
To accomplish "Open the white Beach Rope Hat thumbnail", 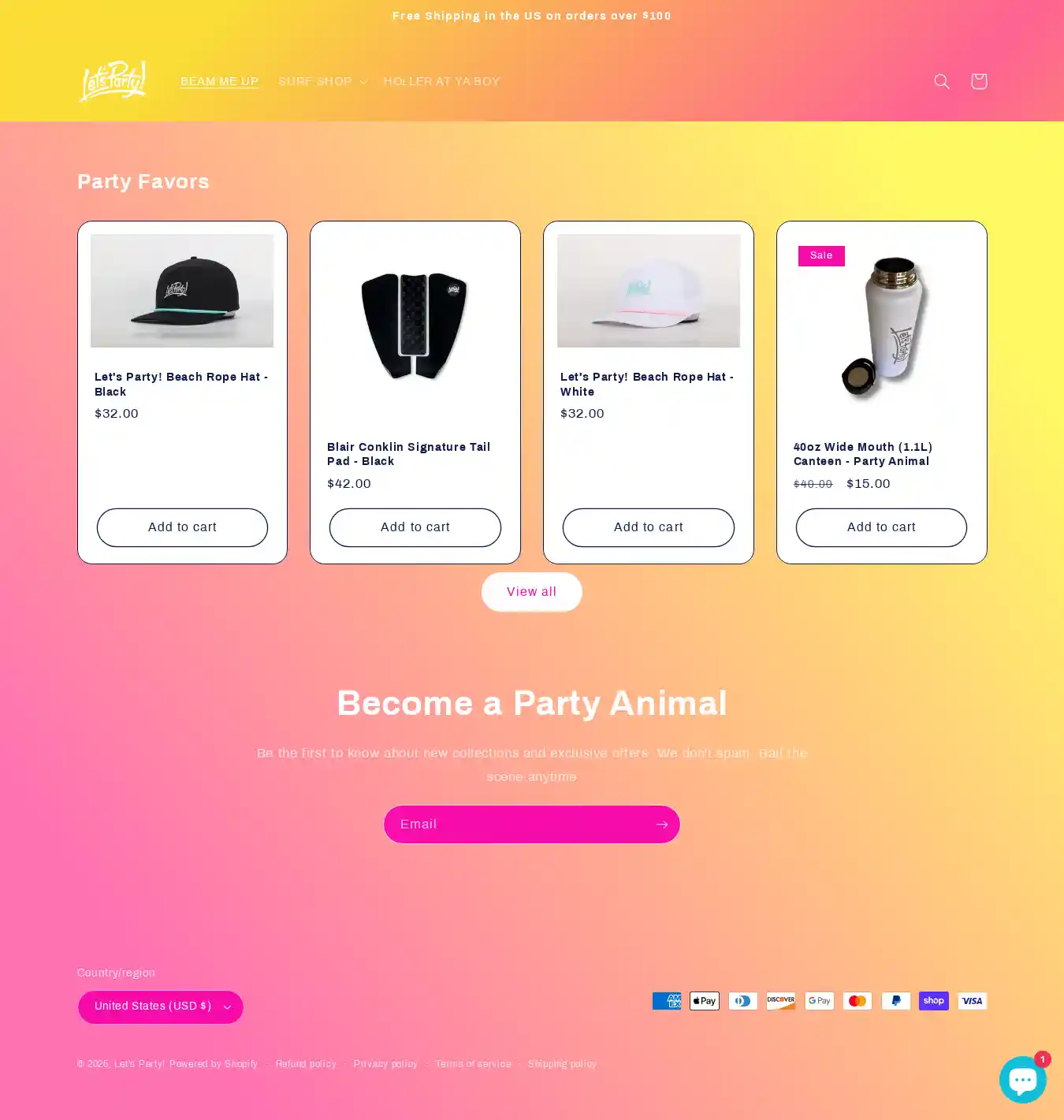I will [x=649, y=291].
